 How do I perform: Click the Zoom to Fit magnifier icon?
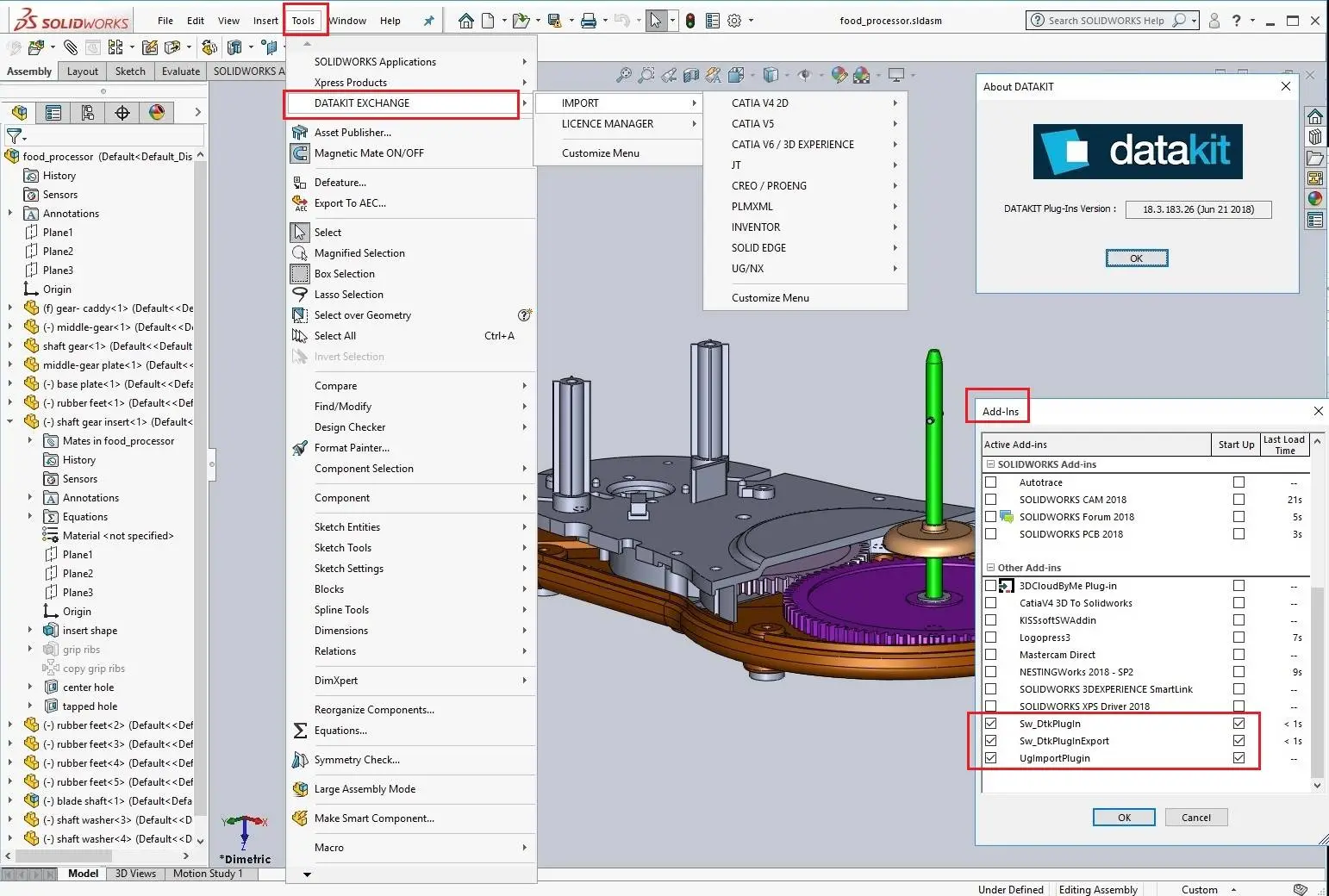click(x=623, y=76)
